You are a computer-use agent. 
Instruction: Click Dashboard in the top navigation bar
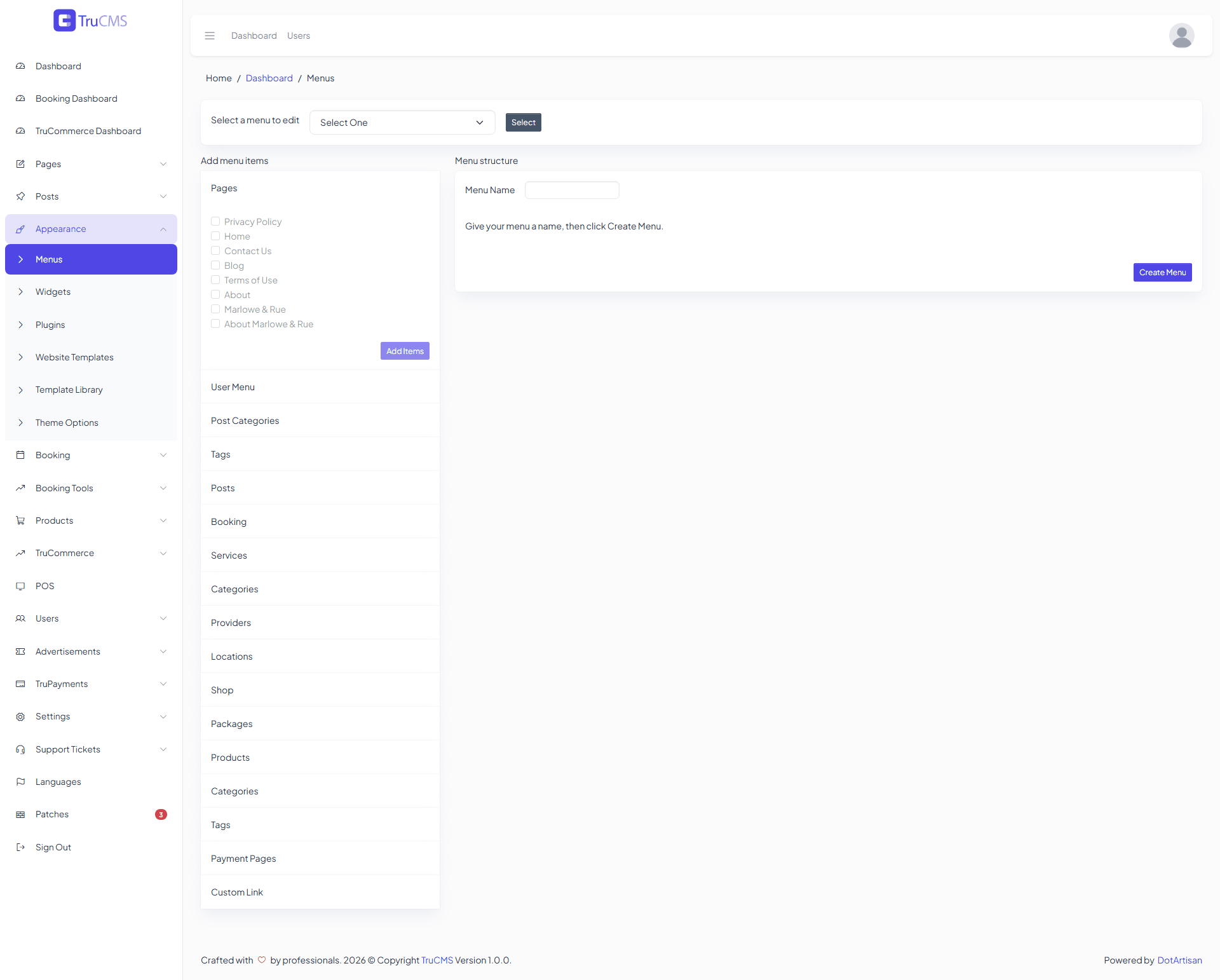coord(254,36)
